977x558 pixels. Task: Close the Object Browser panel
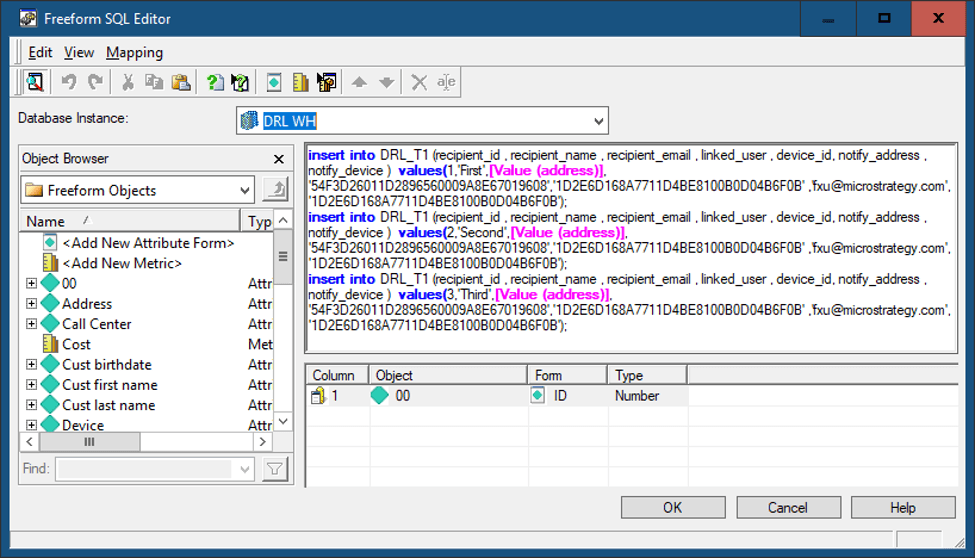(x=279, y=159)
